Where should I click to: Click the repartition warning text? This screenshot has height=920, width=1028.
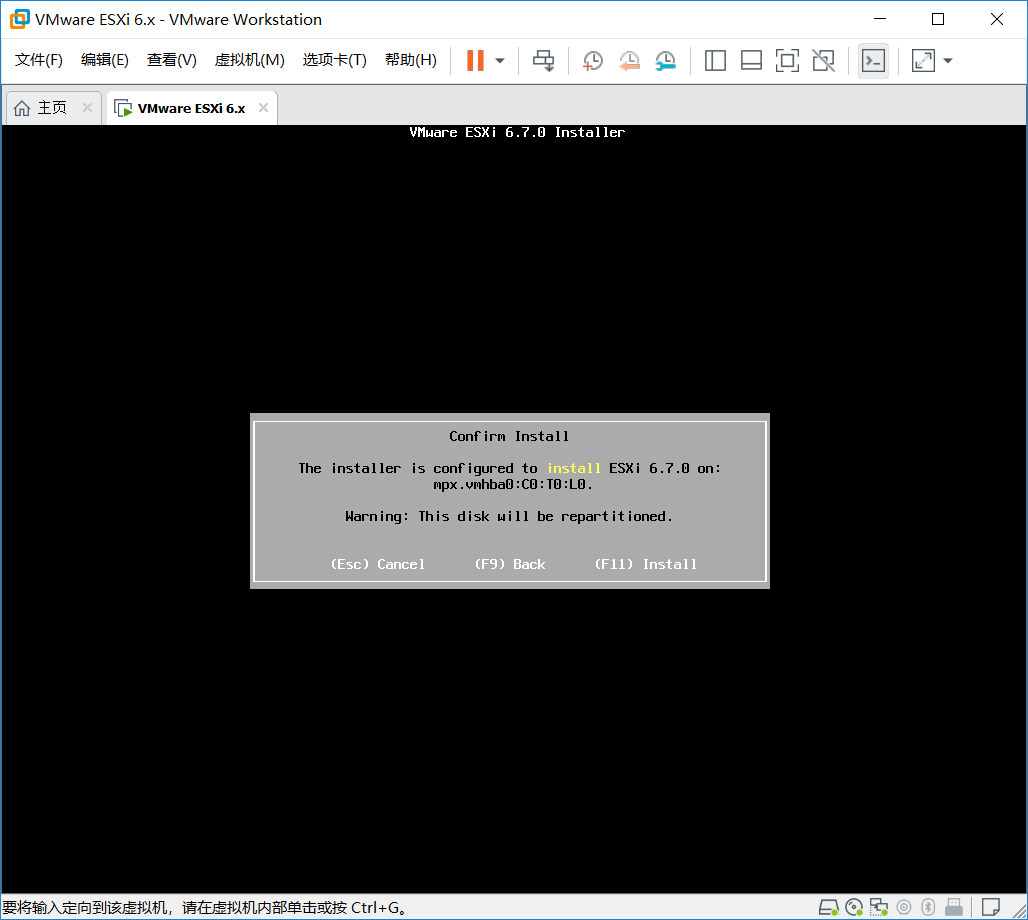(x=509, y=516)
